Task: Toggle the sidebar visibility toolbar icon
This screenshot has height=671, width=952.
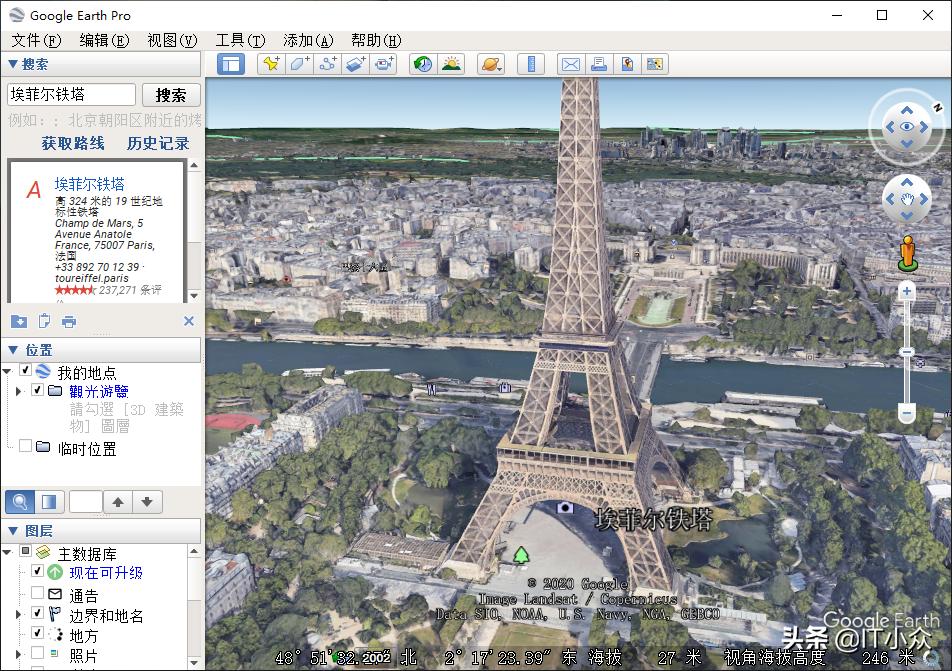Action: click(231, 64)
